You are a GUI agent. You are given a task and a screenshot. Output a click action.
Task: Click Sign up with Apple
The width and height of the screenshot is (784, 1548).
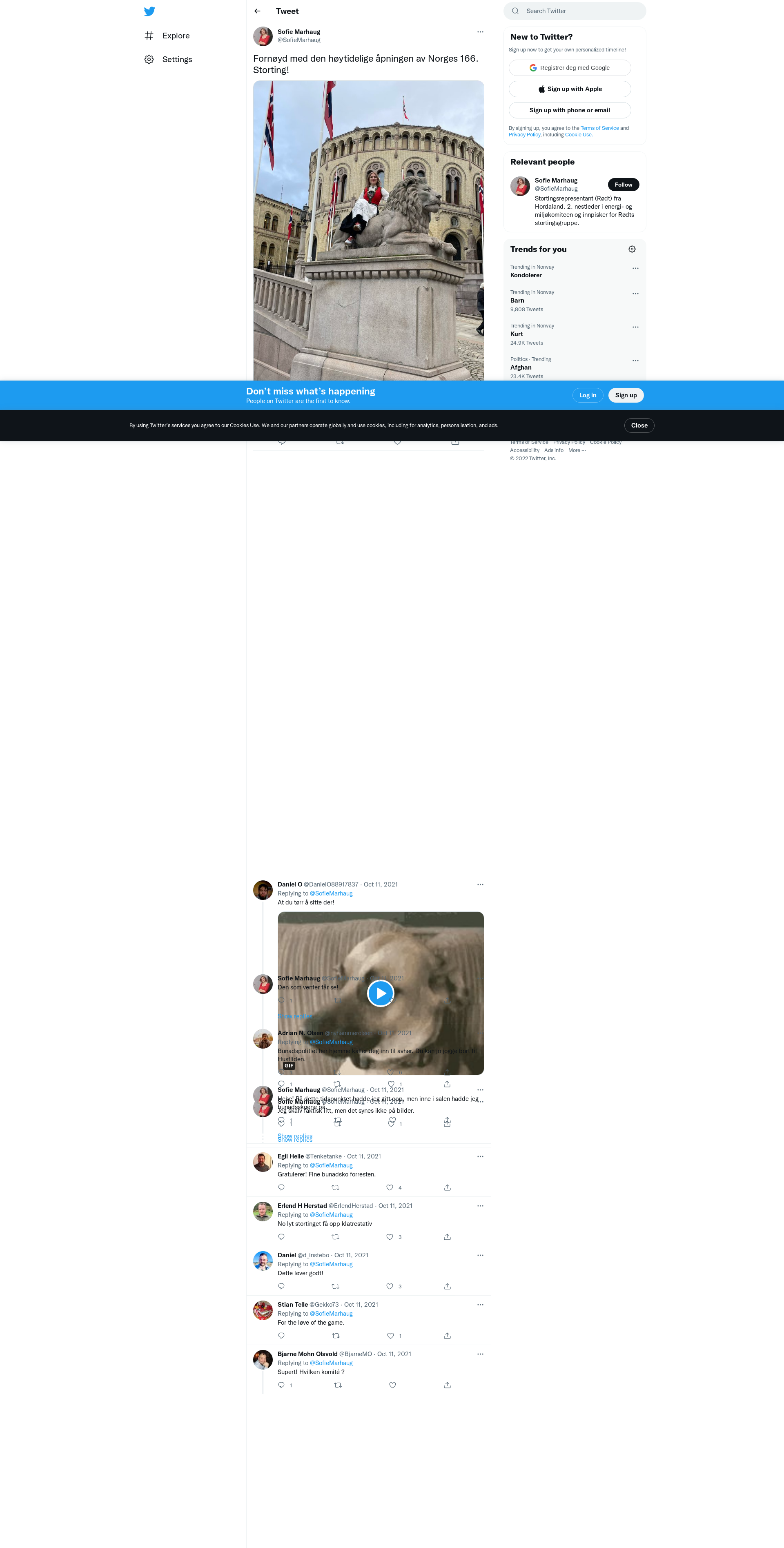coord(570,89)
